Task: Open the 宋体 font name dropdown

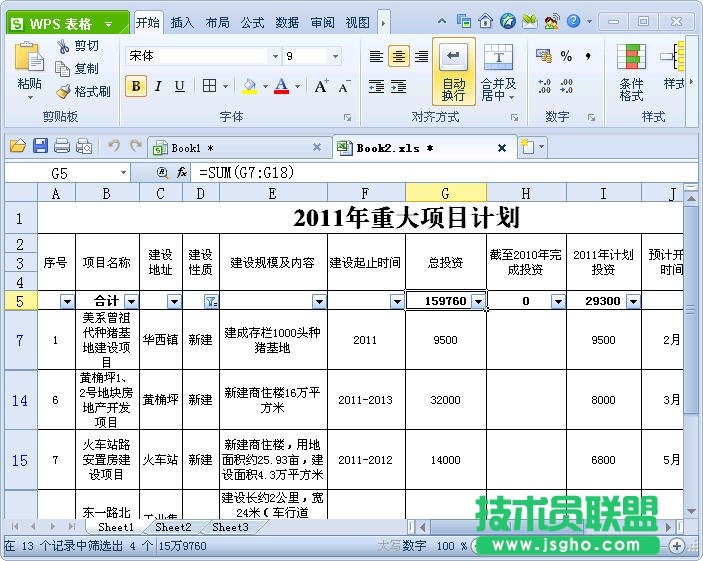Action: (x=275, y=56)
